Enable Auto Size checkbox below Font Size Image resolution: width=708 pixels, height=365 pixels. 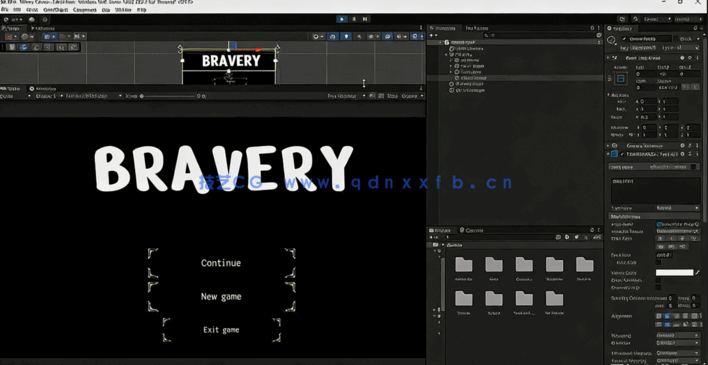[658, 262]
